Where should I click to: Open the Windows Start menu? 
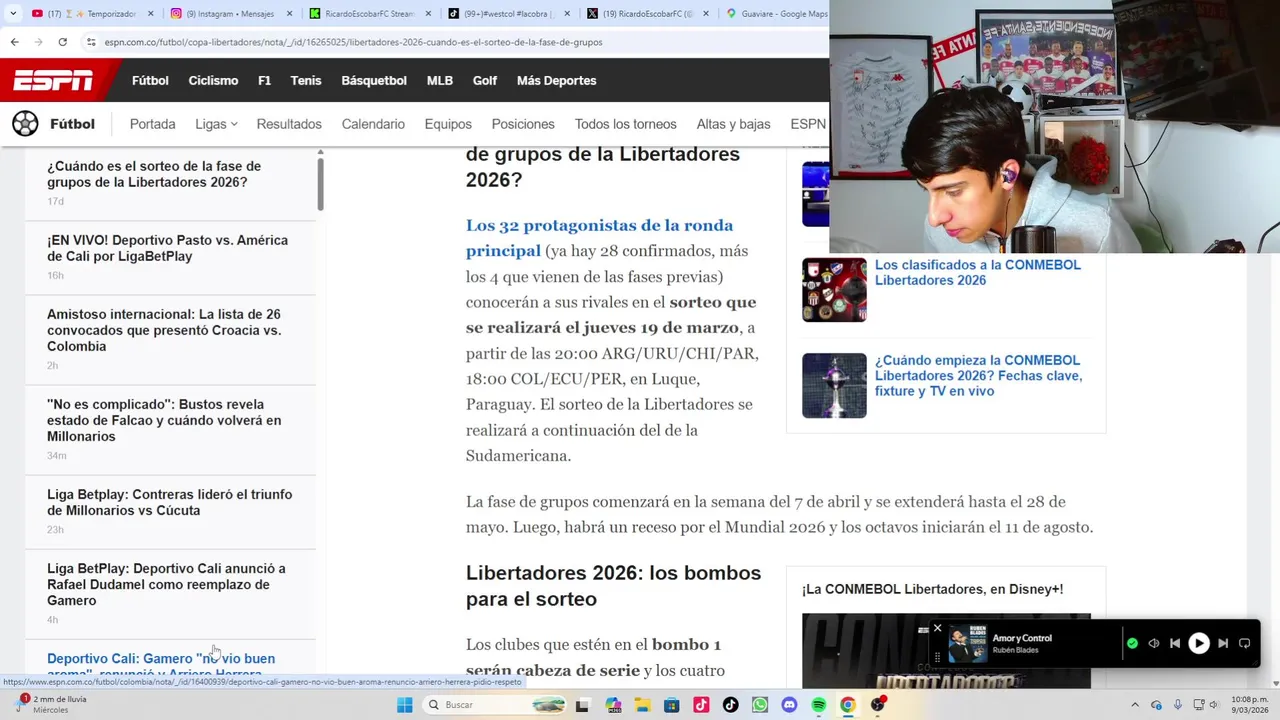(x=404, y=705)
